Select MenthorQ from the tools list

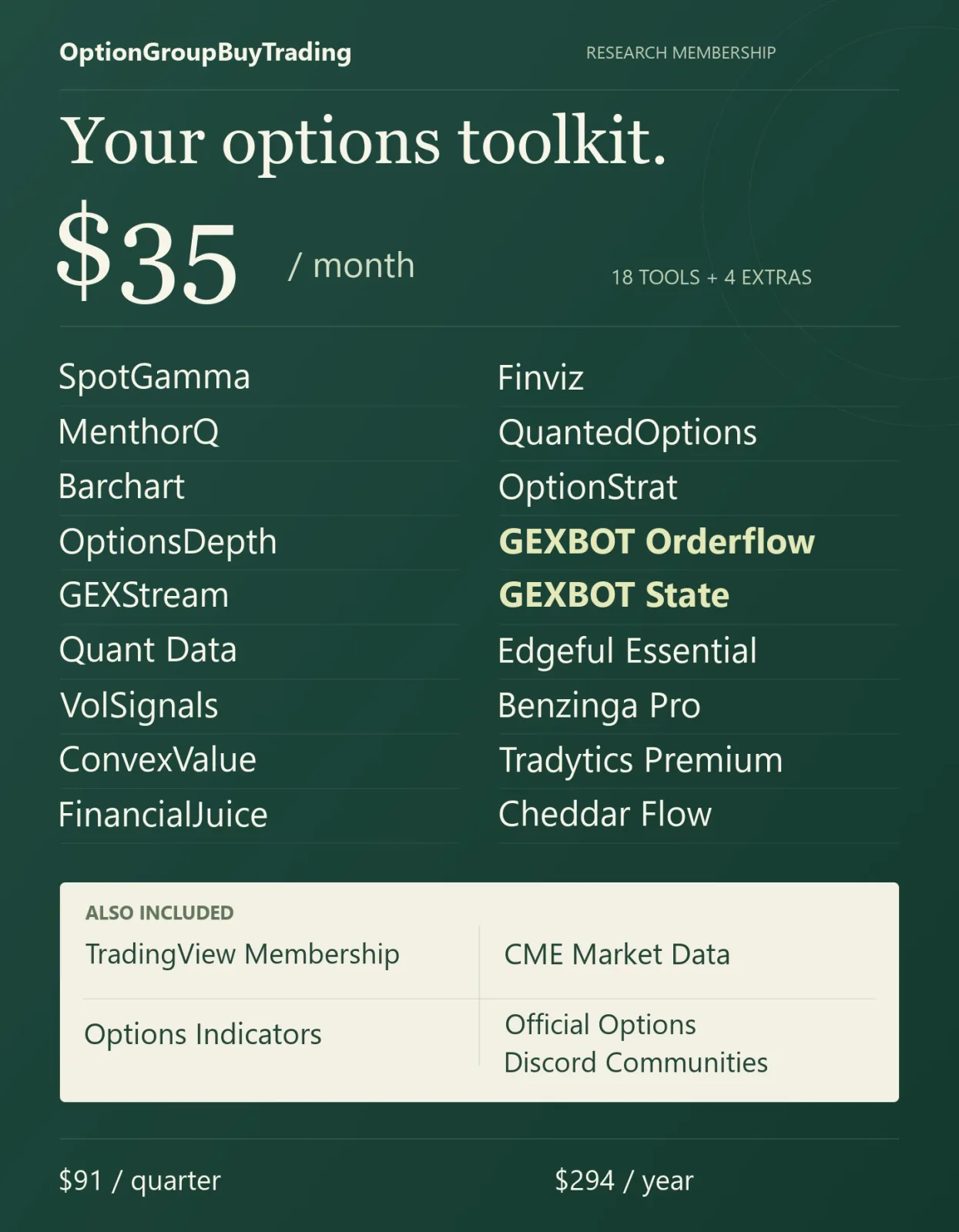pos(139,432)
